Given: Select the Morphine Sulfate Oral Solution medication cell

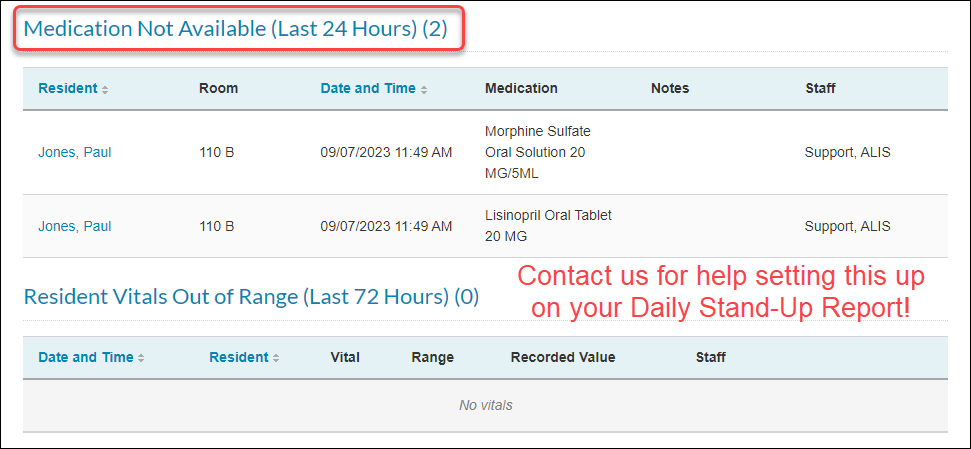Looking at the screenshot, I should coord(538,152).
